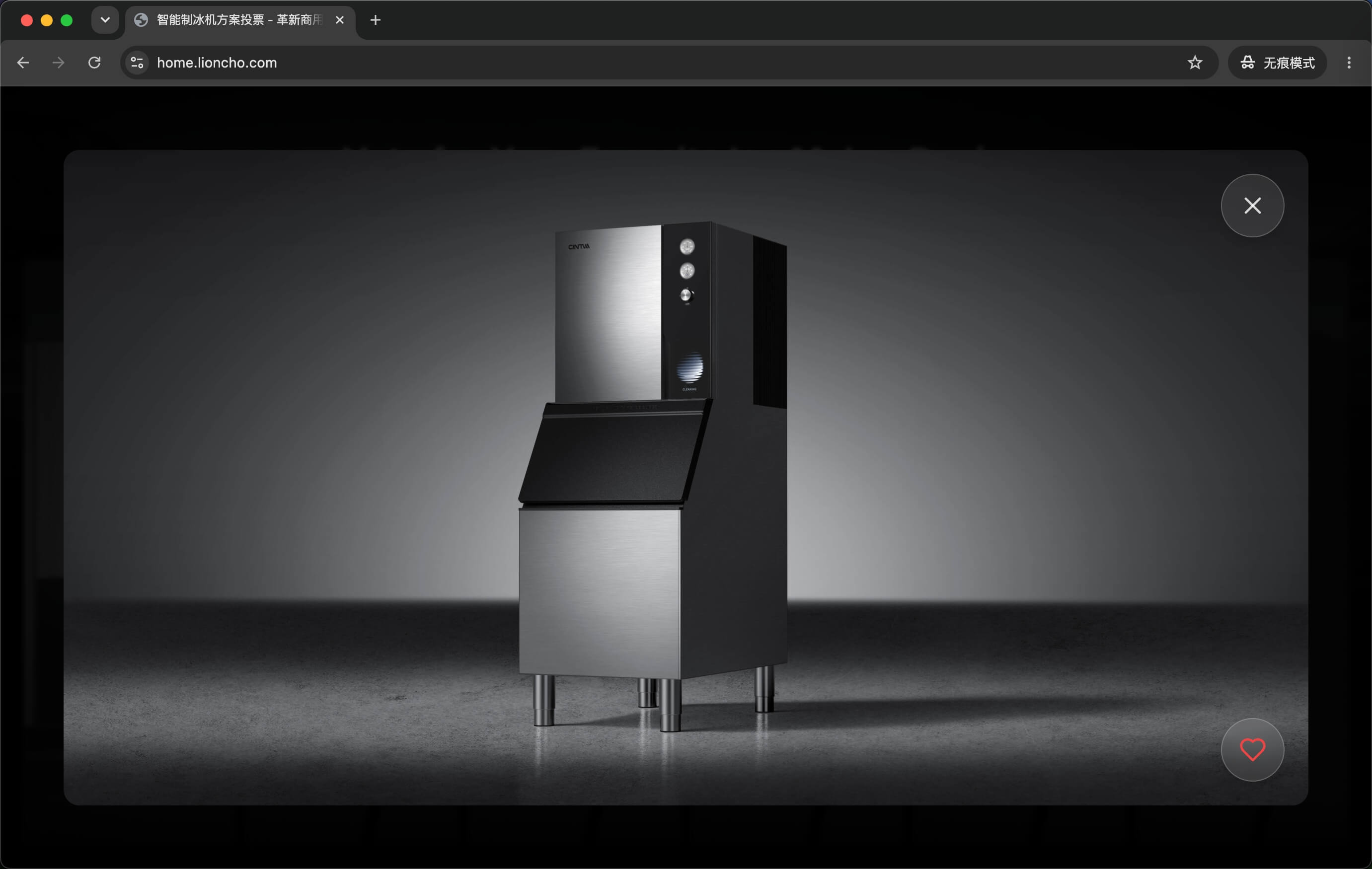The image size is (1372, 869).
Task: Expand the tab search dropdown
Action: [105, 20]
